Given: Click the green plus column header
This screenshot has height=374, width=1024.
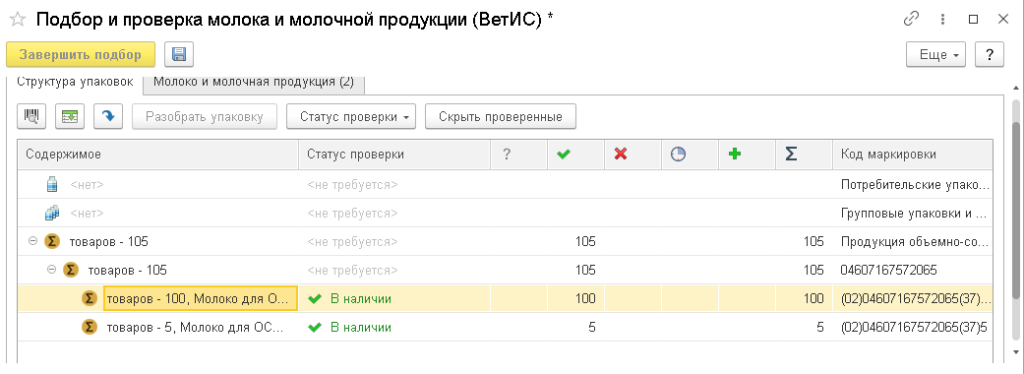Looking at the screenshot, I should coord(735,155).
